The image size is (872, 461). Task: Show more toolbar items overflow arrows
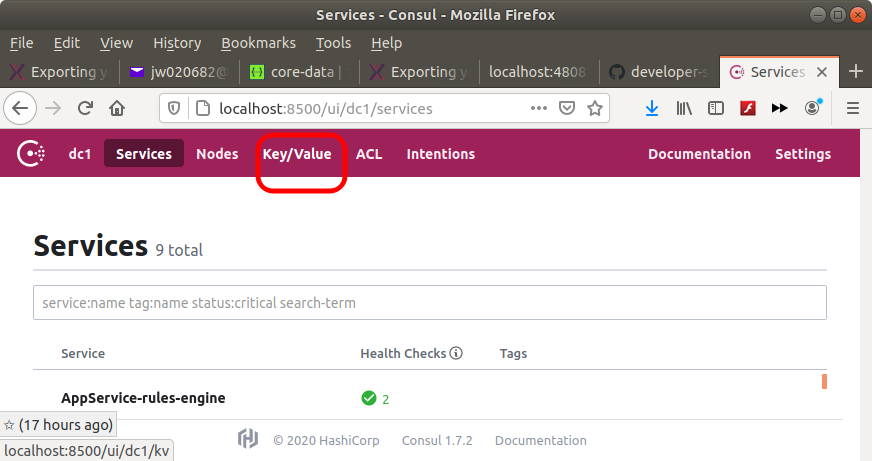780,108
